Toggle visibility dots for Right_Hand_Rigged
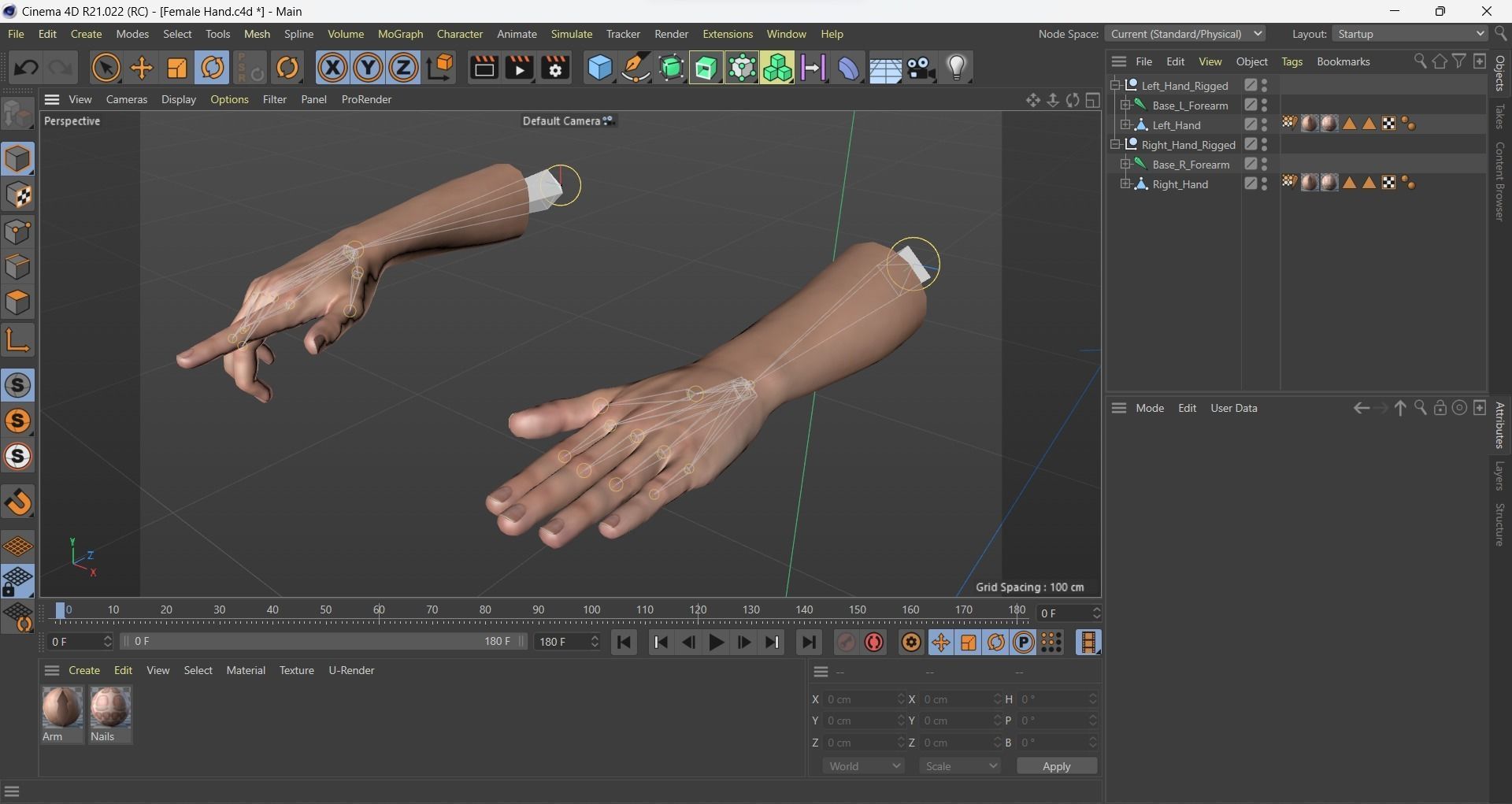The height and width of the screenshot is (804, 1512). 1264,144
